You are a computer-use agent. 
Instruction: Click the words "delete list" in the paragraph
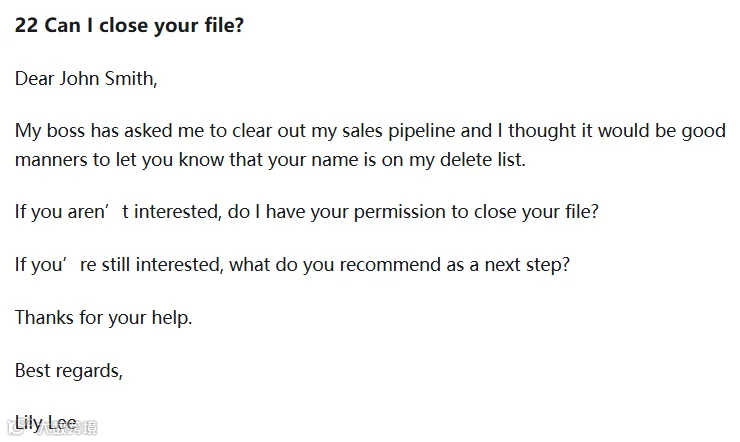(481, 159)
